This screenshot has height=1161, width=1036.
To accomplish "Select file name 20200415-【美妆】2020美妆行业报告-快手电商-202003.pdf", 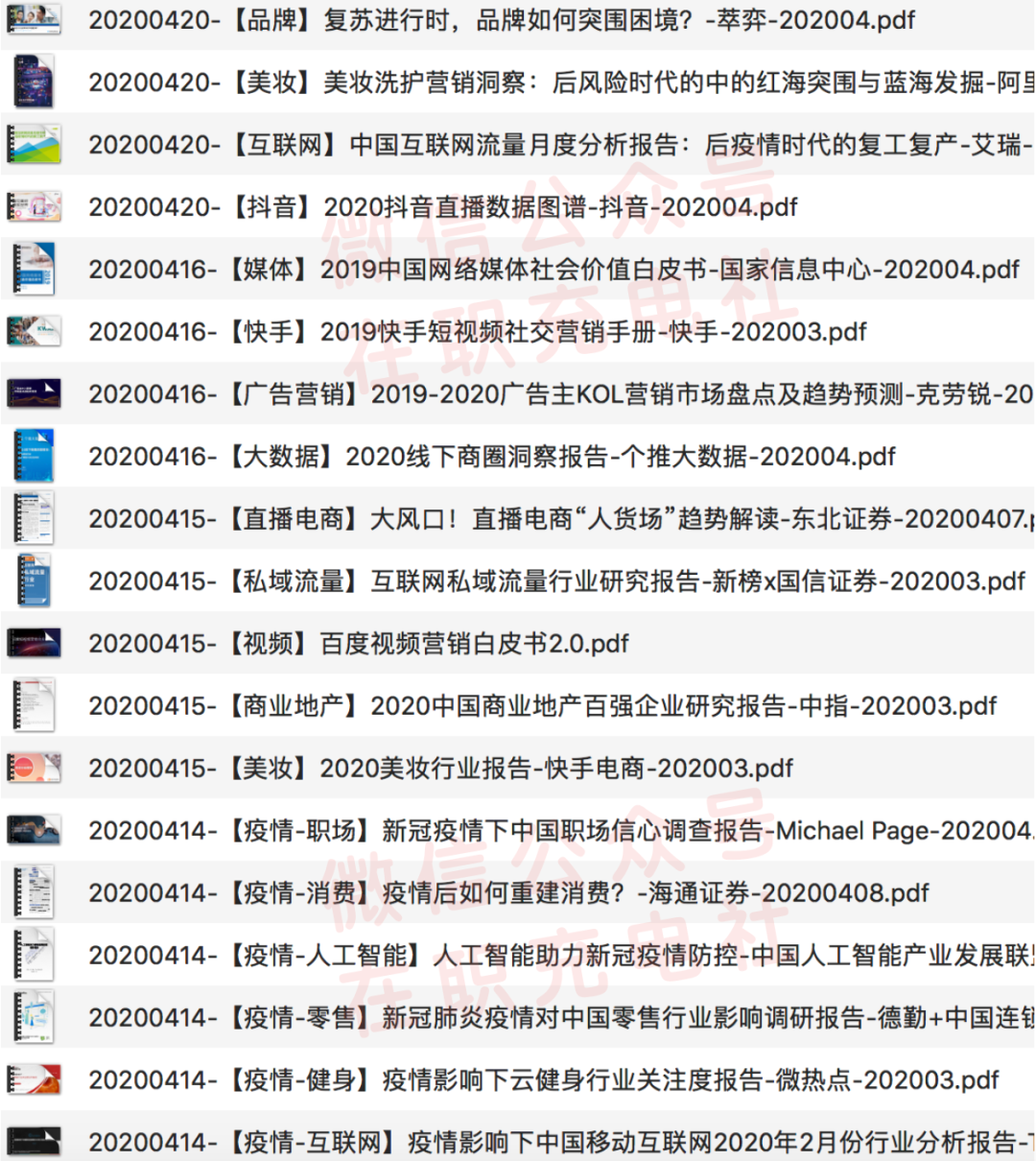I will click(441, 769).
